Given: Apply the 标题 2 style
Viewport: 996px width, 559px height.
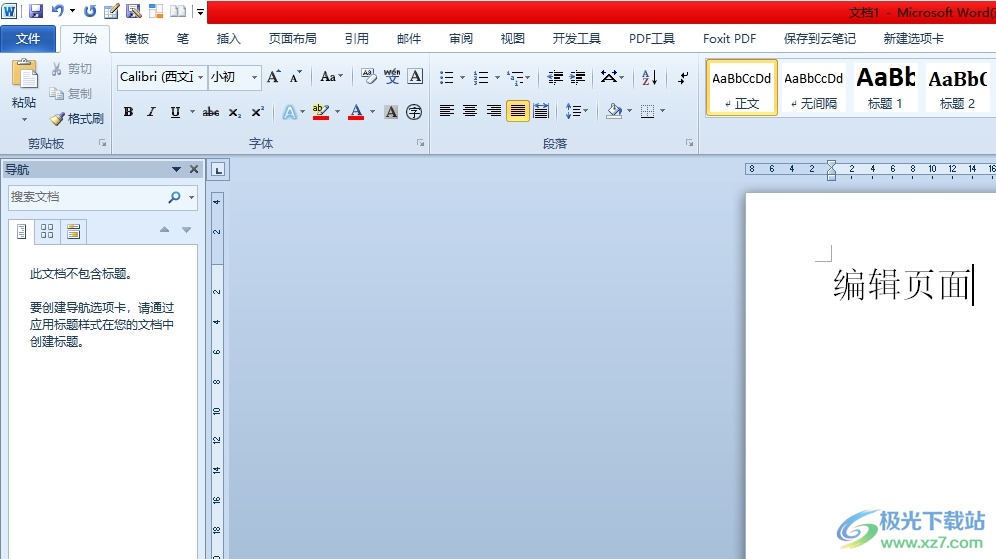Looking at the screenshot, I should 957,88.
